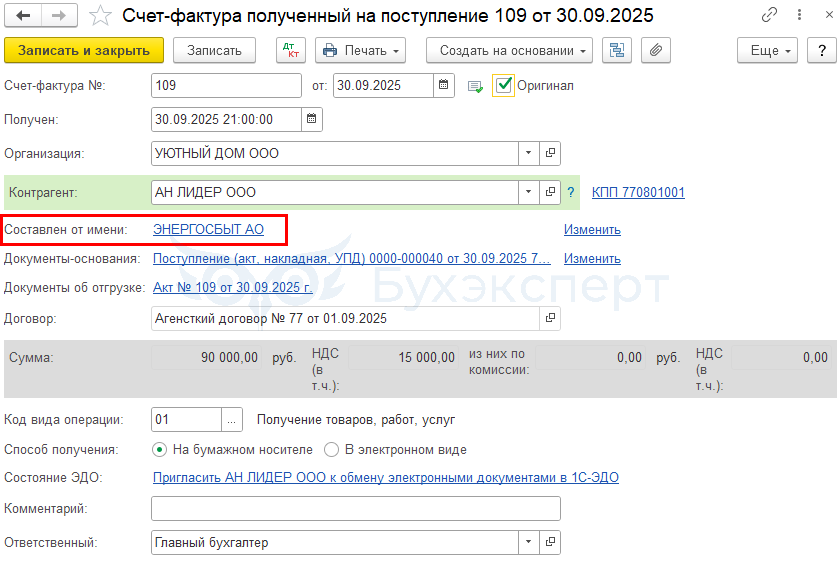839x564 pixels.
Task: Open the Печать dropdown menu
Action: (x=360, y=50)
